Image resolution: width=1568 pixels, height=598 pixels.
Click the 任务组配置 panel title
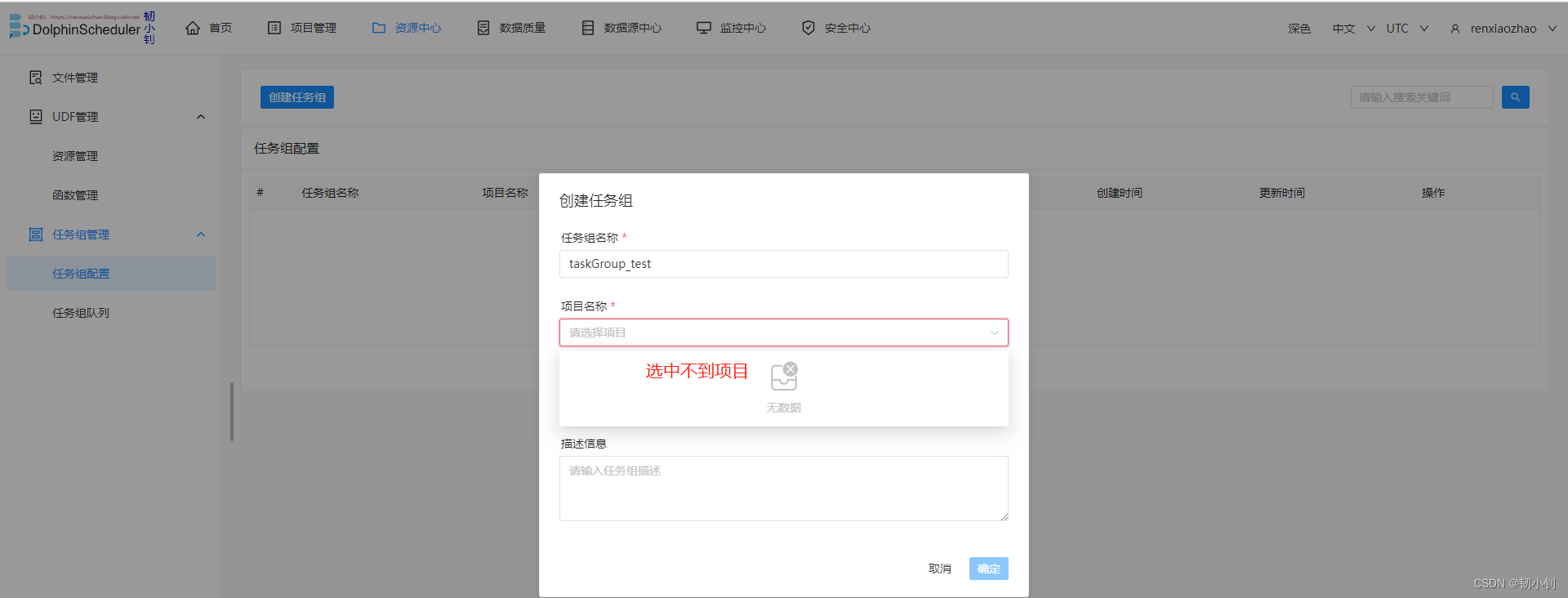point(287,149)
